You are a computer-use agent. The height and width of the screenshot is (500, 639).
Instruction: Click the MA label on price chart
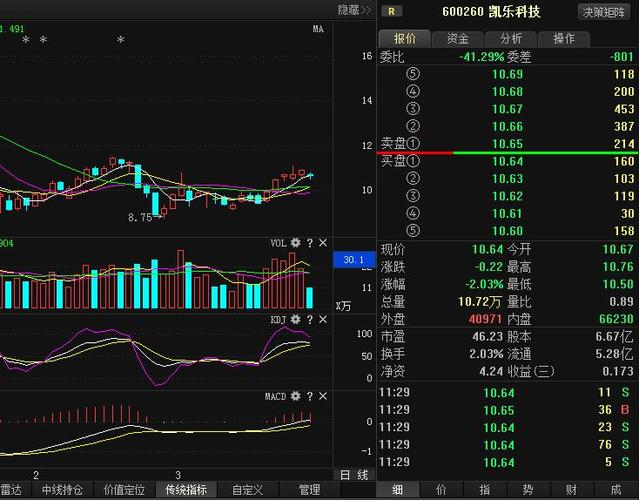[x=318, y=29]
